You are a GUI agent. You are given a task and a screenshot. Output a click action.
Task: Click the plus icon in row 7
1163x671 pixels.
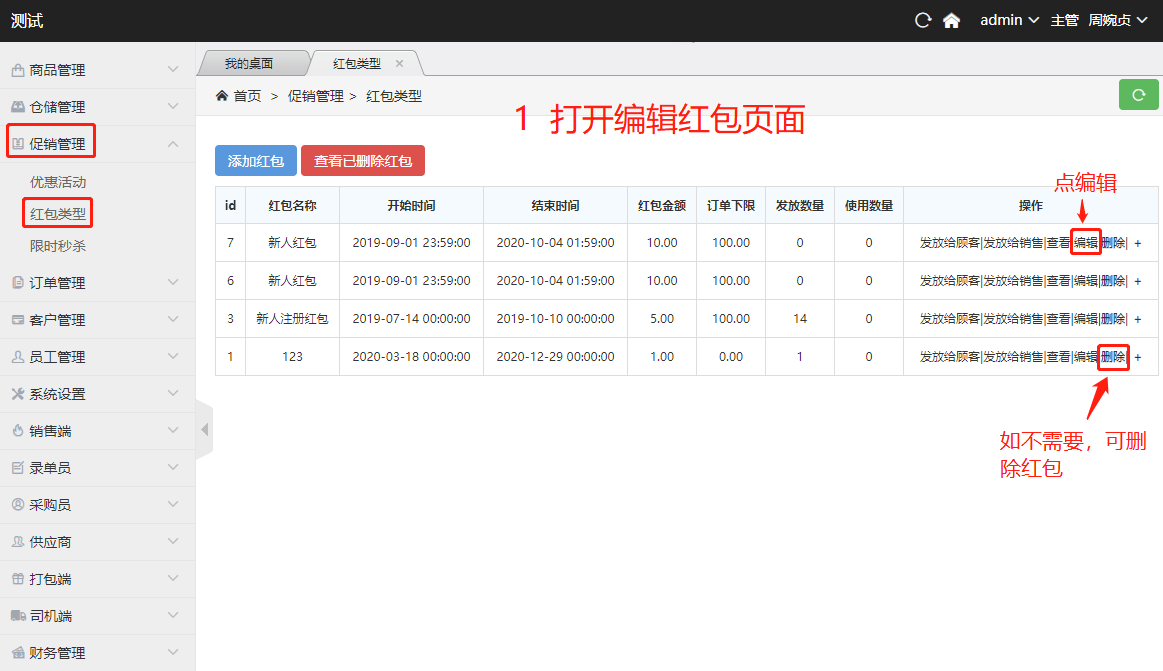pos(1137,243)
